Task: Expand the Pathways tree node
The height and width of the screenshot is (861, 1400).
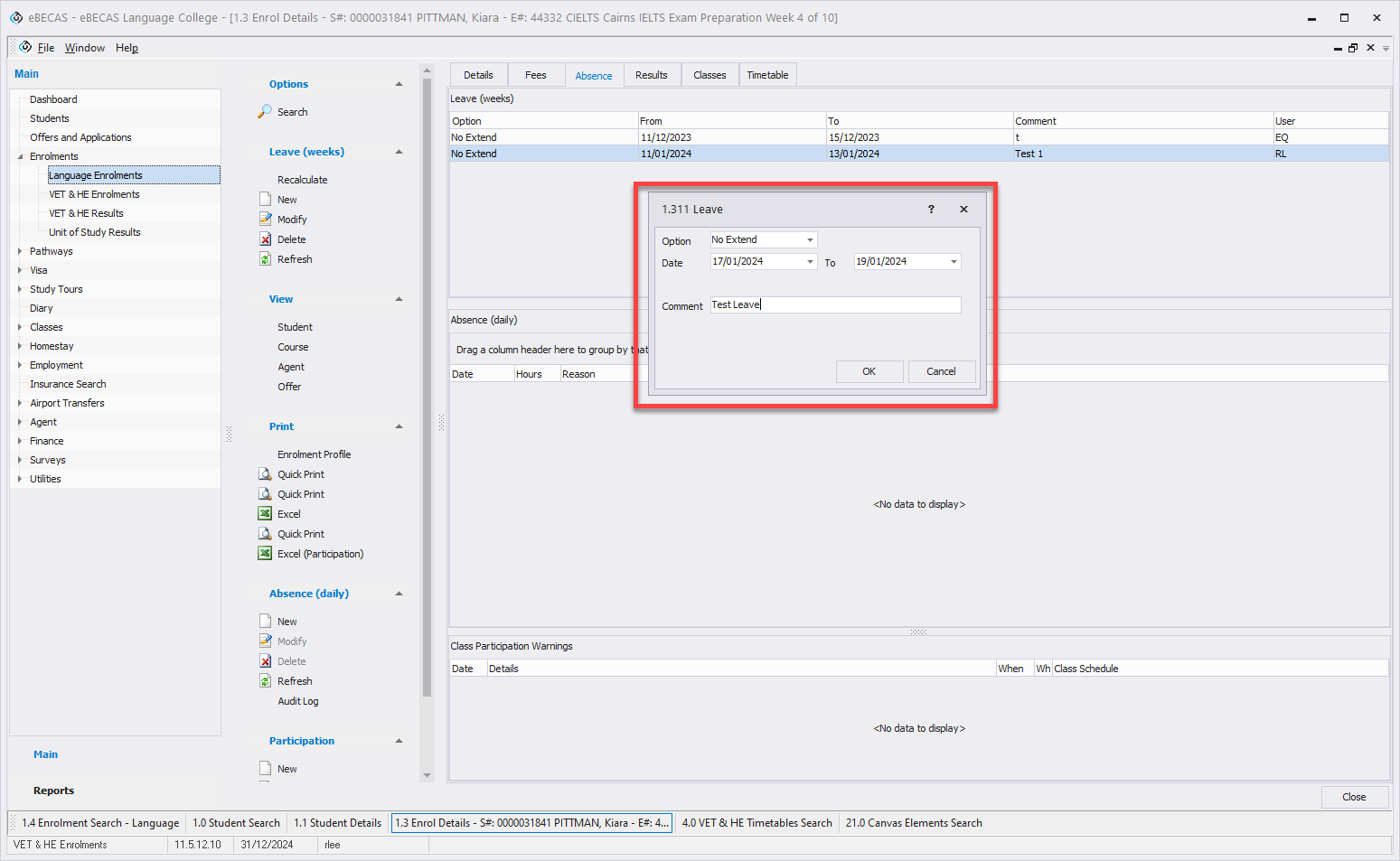Action: (x=20, y=251)
